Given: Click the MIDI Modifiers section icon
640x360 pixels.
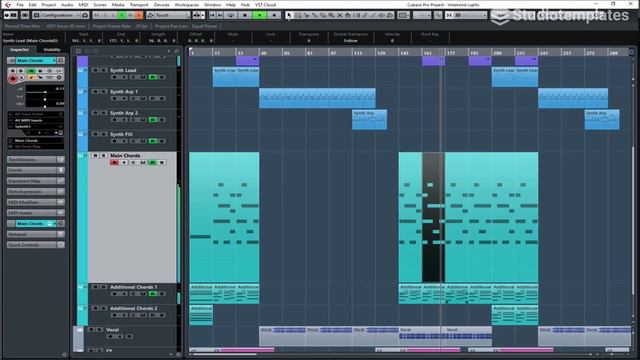Looking at the screenshot, I should tap(61, 202).
